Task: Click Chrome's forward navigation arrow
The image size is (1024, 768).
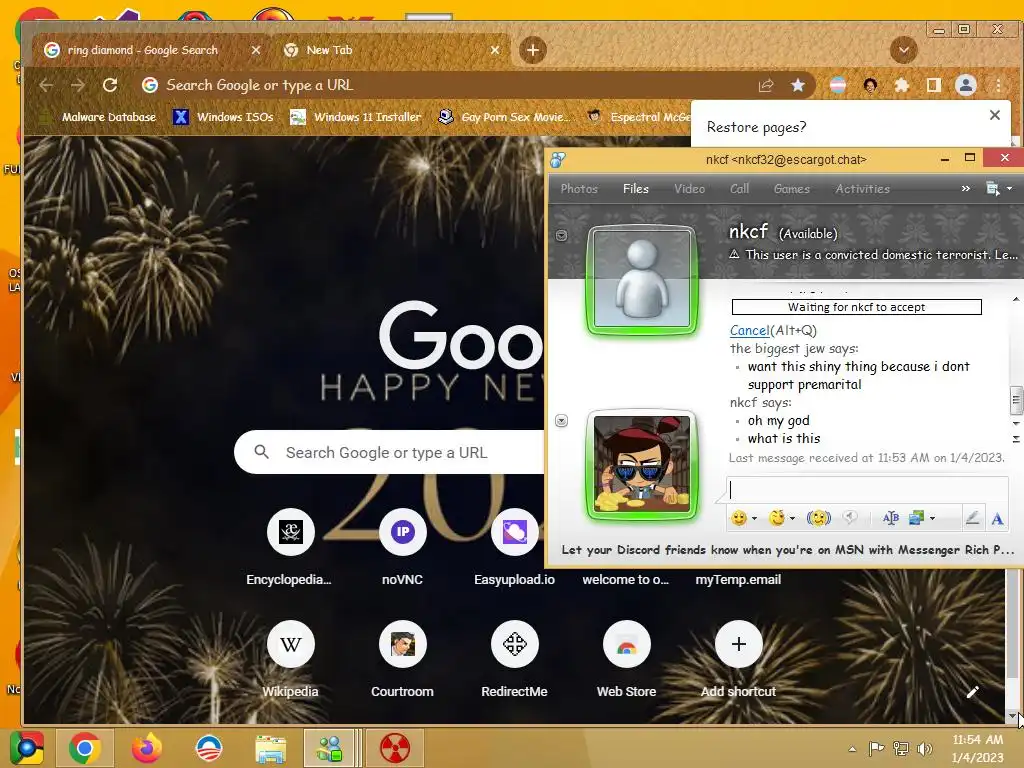Action: [x=78, y=86]
